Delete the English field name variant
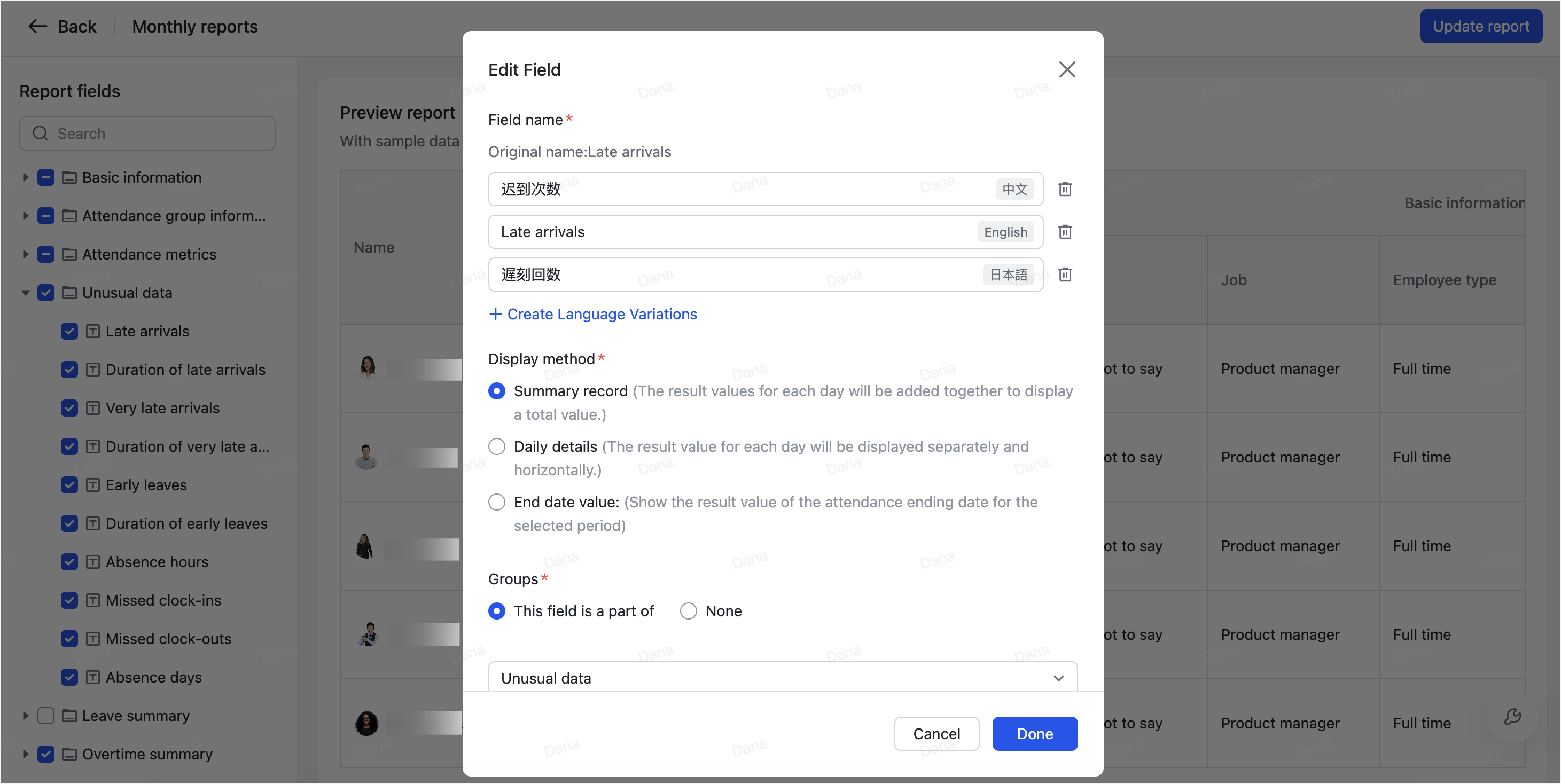This screenshot has width=1561, height=784. (x=1065, y=231)
